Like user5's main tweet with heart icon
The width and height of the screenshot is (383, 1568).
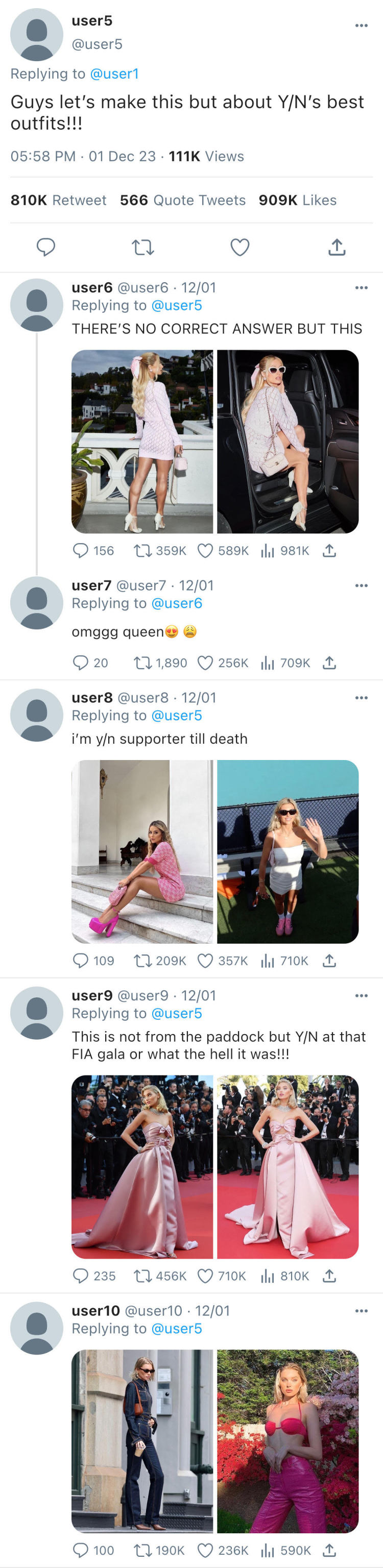click(x=240, y=247)
